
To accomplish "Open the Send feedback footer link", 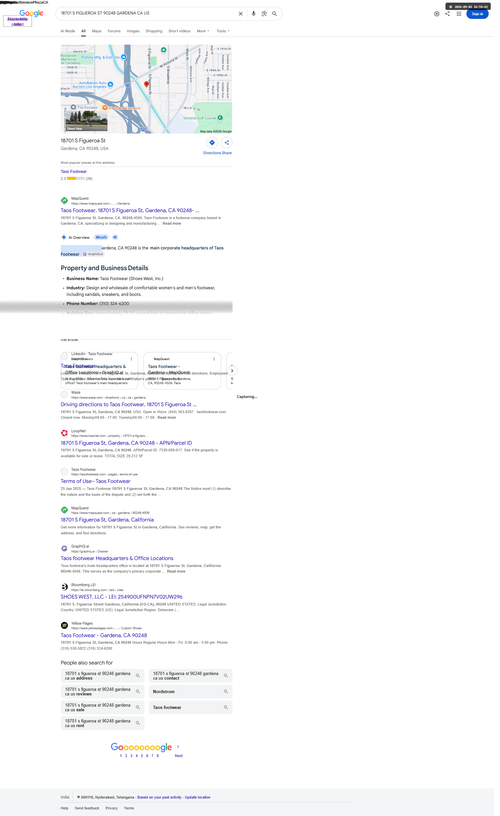I will pyautogui.click(x=86, y=808).
